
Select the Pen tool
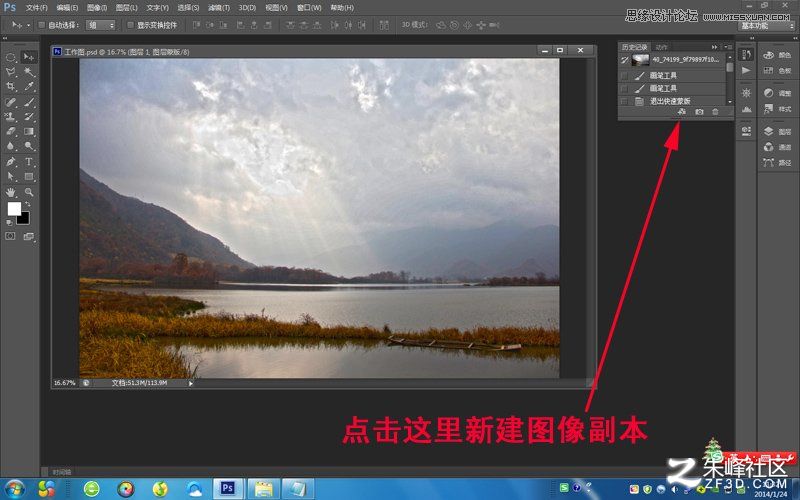[x=10, y=162]
